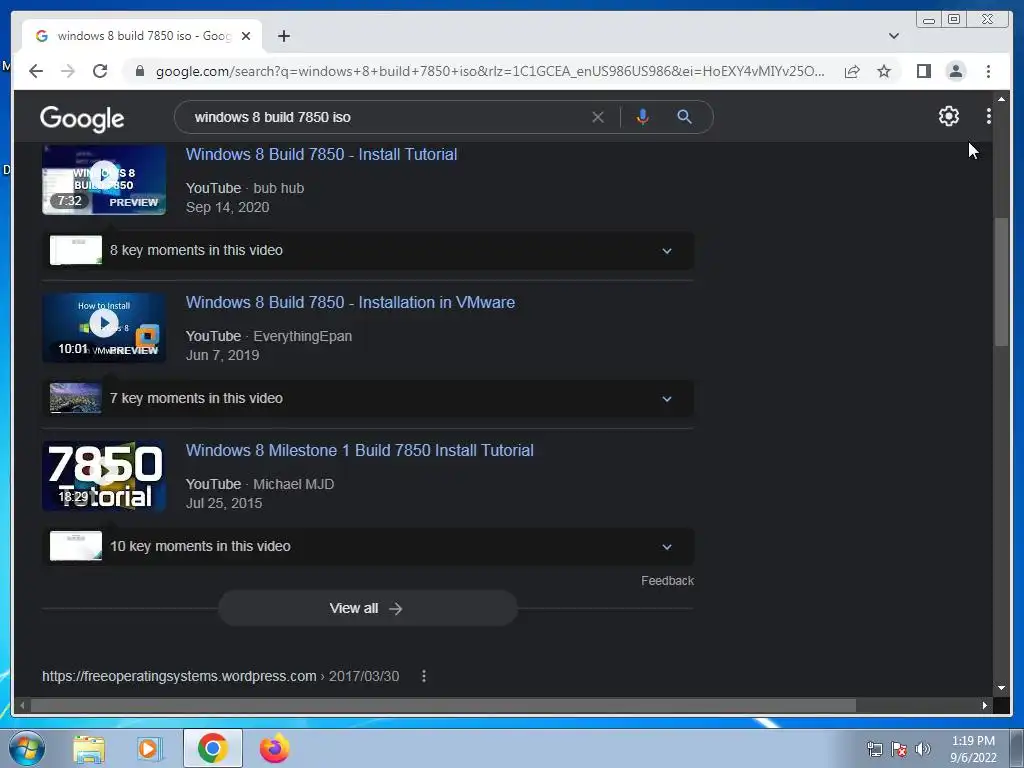Click the 7-key-moments preview thumbnail
Screen dimensions: 1024x768
(x=76, y=398)
